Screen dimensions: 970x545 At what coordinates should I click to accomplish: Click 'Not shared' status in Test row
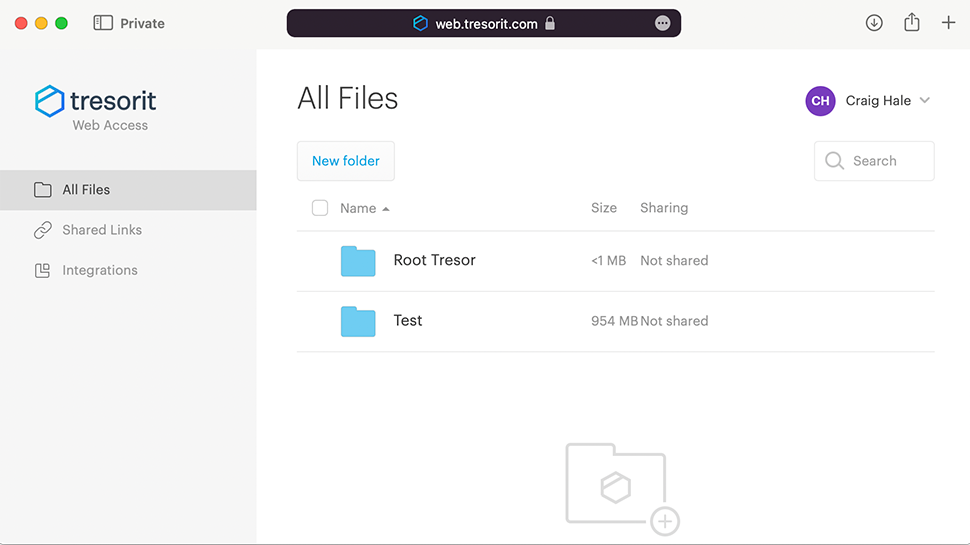click(x=674, y=321)
